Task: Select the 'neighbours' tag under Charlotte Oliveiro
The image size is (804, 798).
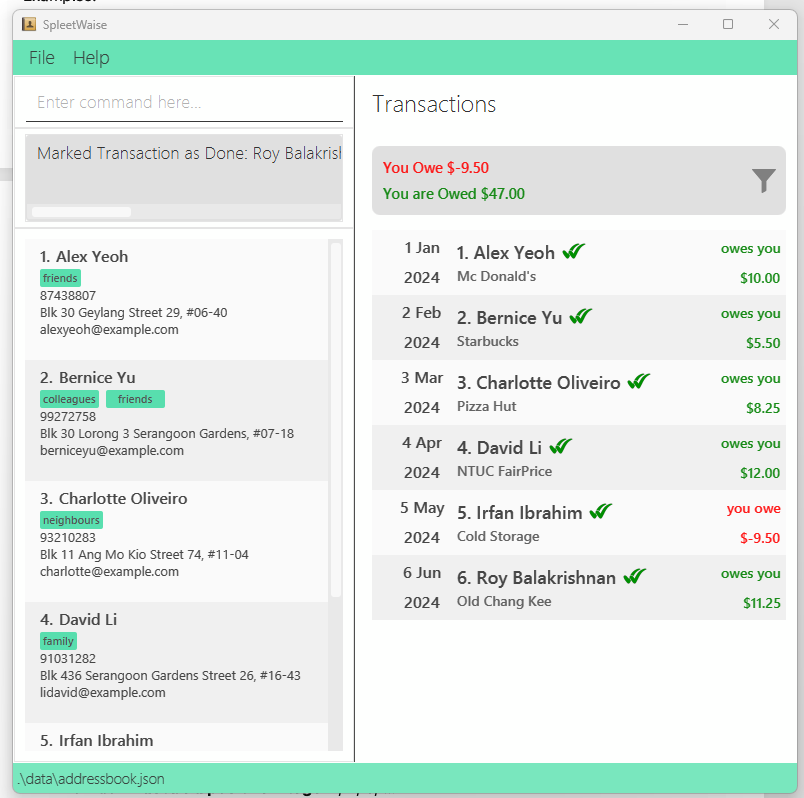Action: point(71,520)
